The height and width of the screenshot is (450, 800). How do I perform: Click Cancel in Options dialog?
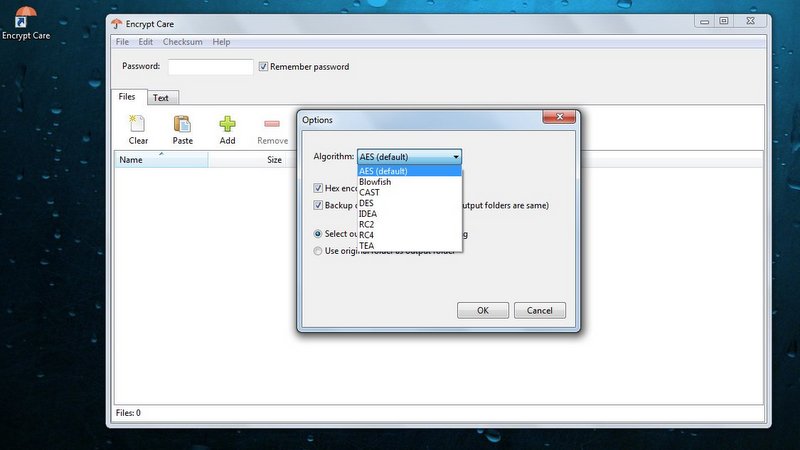click(539, 310)
